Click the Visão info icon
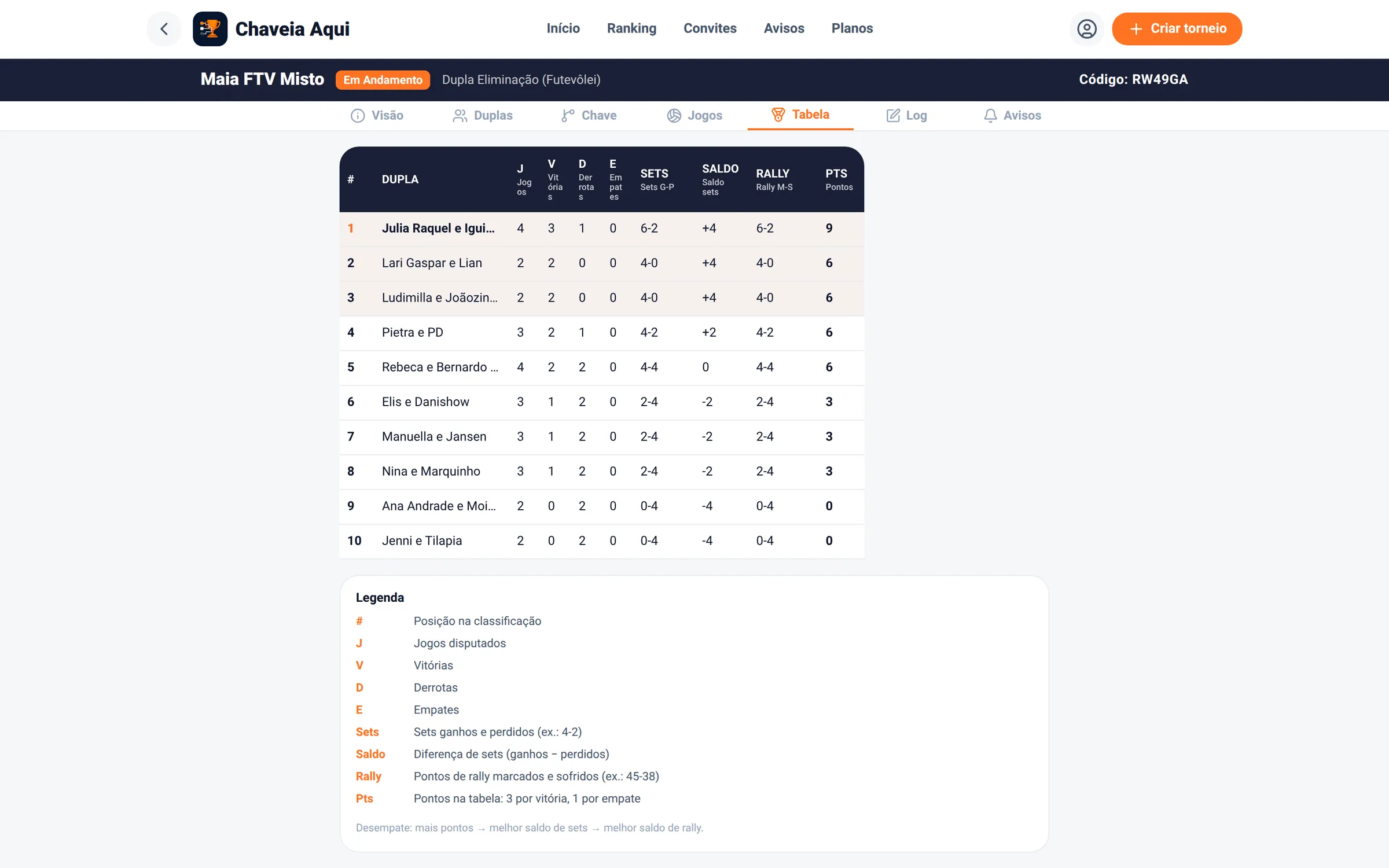This screenshot has width=1389, height=868. pyautogui.click(x=358, y=116)
